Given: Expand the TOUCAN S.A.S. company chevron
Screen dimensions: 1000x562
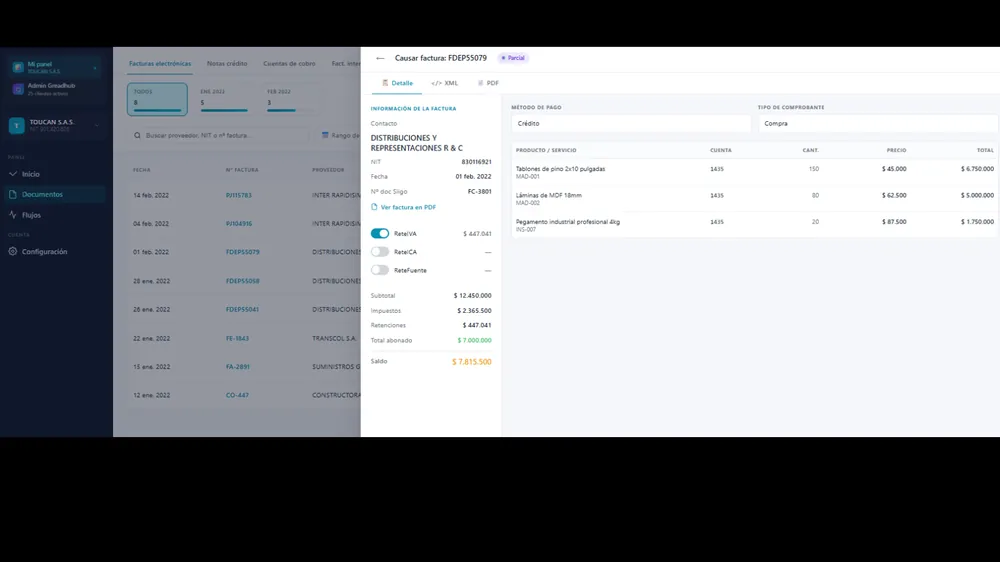Looking at the screenshot, I should coord(97,125).
